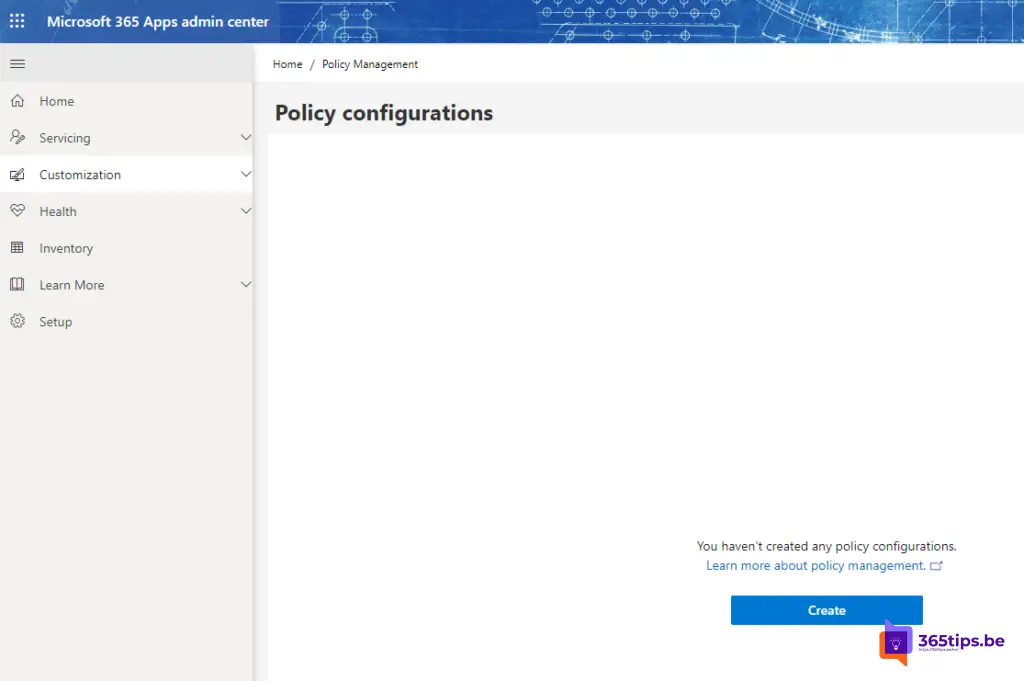This screenshot has height=681, width=1024.
Task: Open the app launcher waffle icon
Action: pos(17,21)
